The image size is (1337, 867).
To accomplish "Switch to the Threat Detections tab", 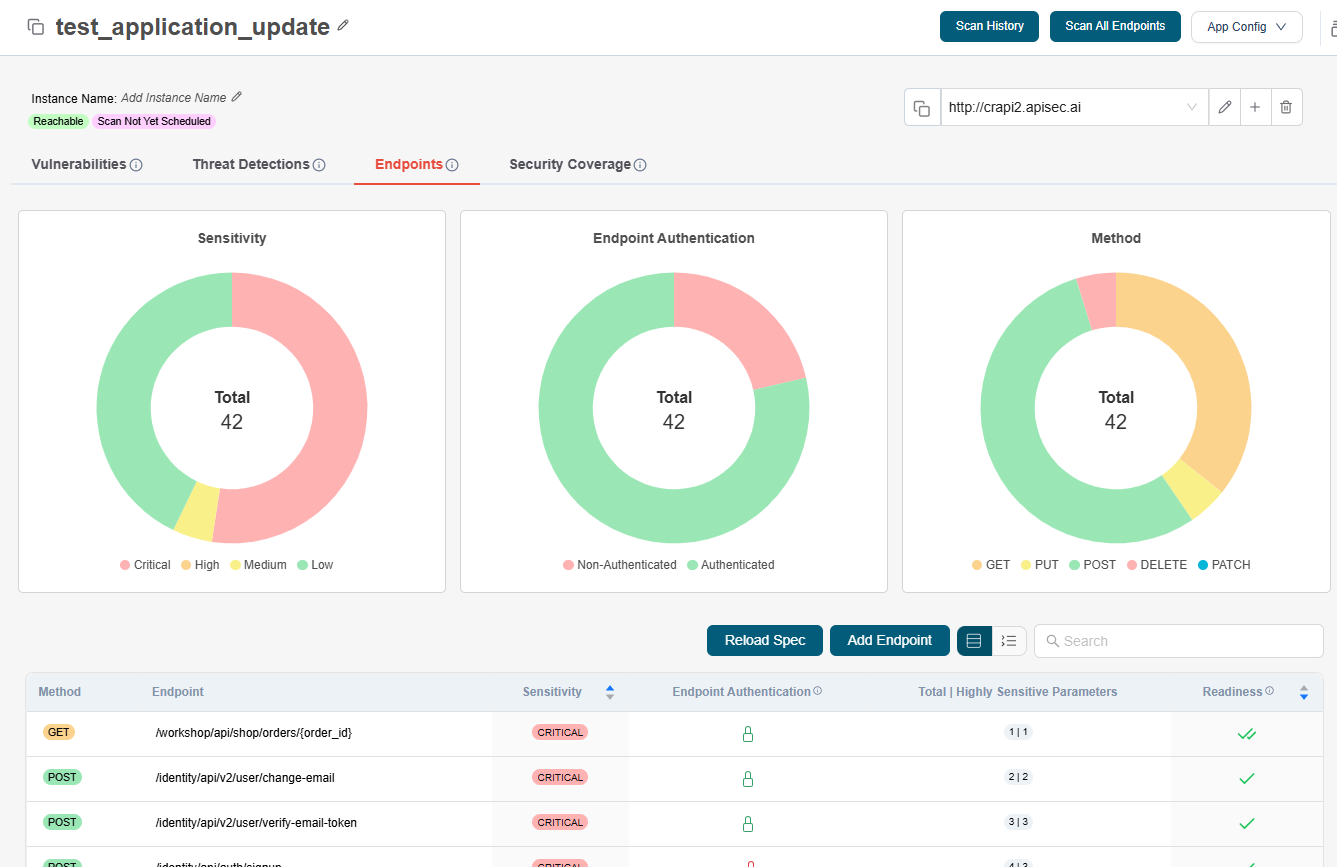I will (251, 164).
